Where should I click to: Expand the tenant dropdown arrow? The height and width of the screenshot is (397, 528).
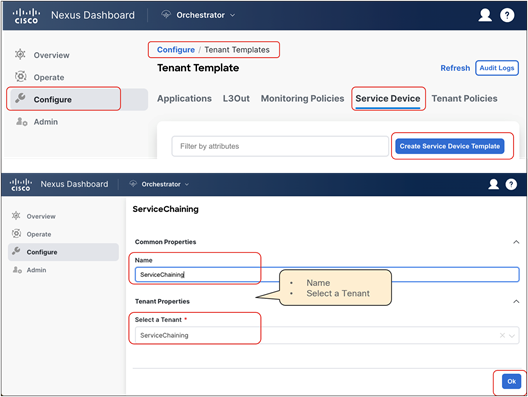point(512,336)
